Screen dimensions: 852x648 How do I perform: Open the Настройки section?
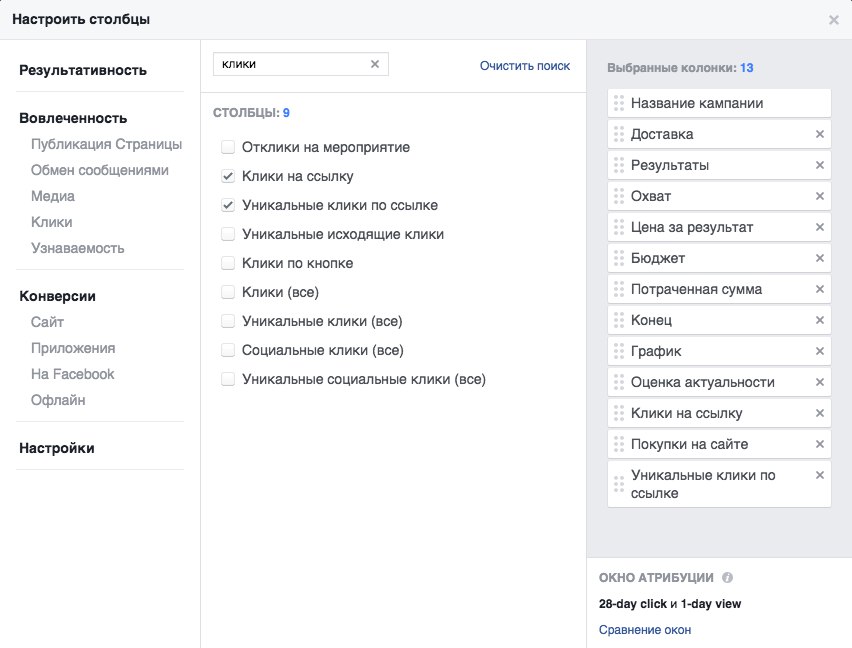57,448
